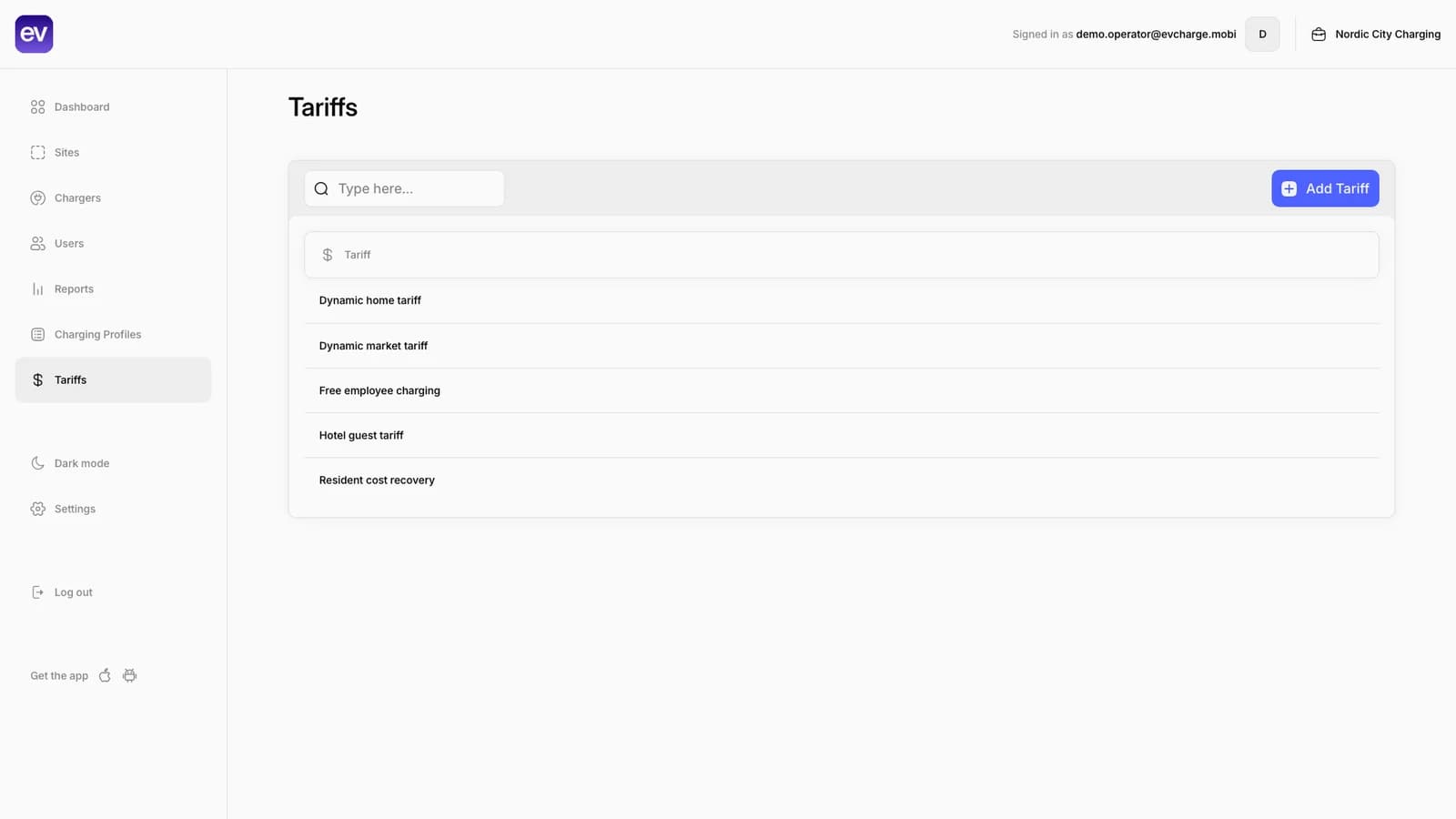Click the Log out arrow icon

point(37,592)
